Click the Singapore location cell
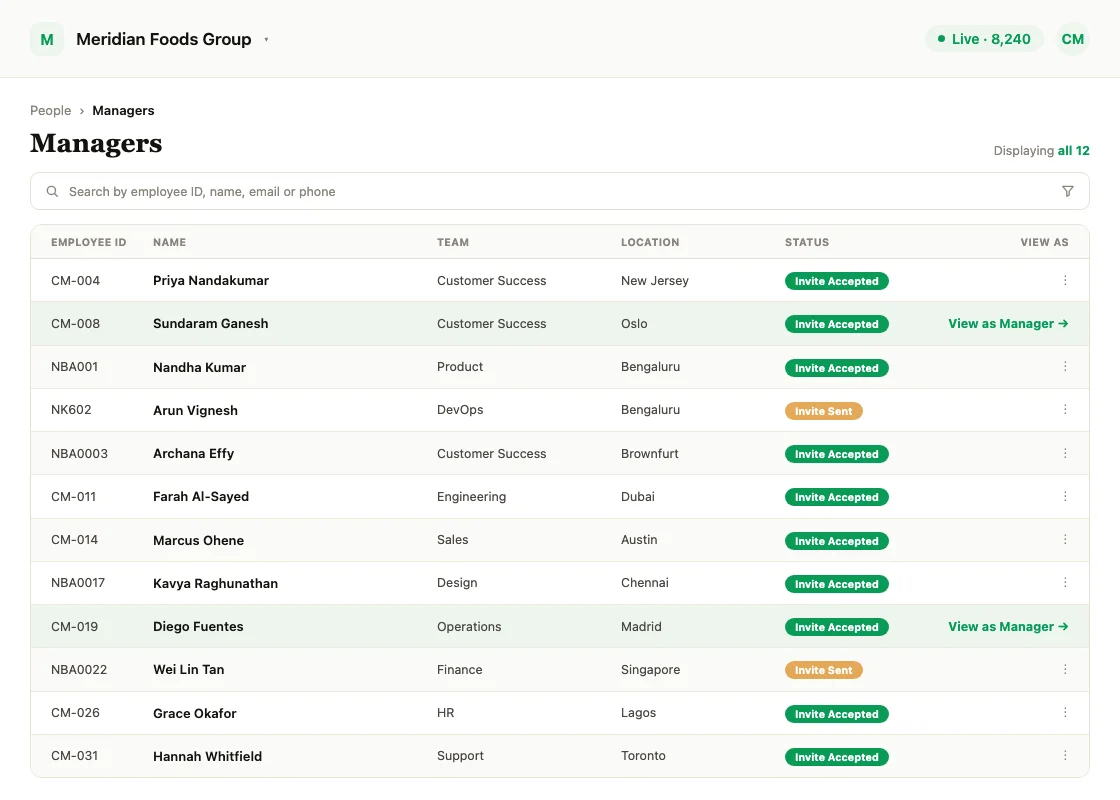The width and height of the screenshot is (1120, 800). point(650,669)
